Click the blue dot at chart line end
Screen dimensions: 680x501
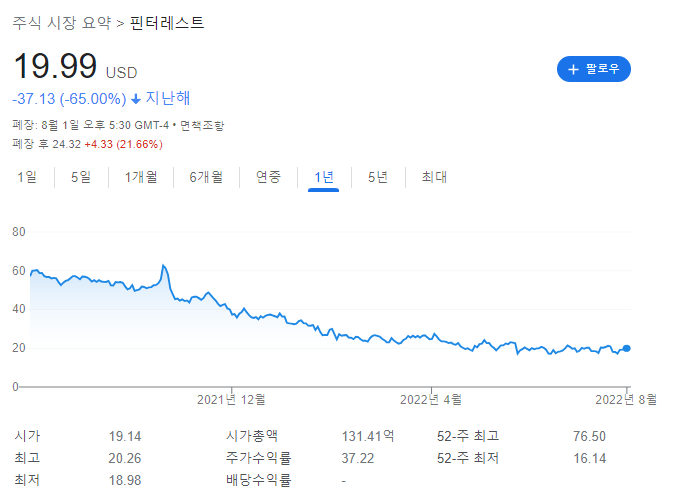tap(626, 348)
